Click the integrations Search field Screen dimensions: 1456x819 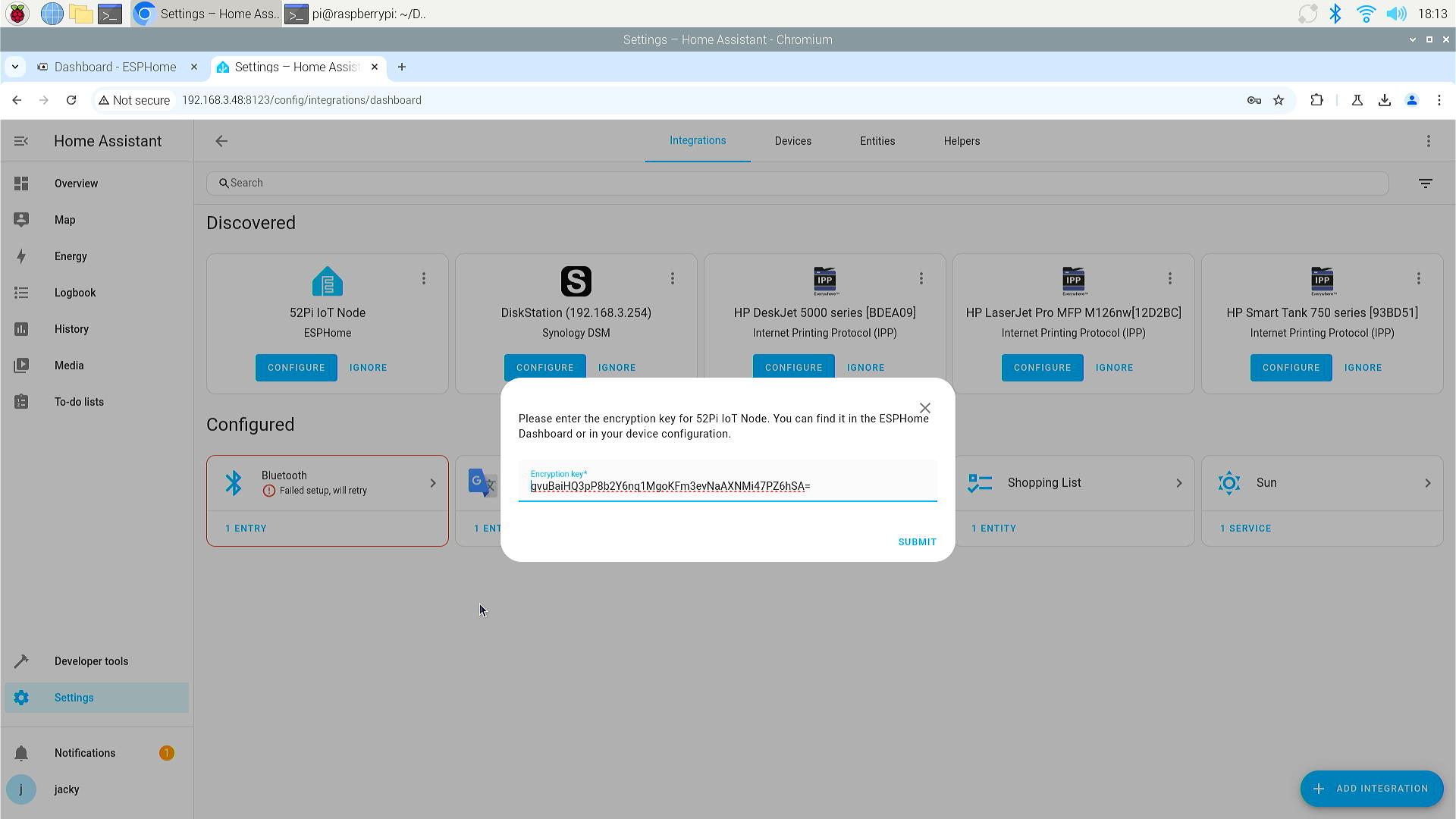(x=797, y=183)
